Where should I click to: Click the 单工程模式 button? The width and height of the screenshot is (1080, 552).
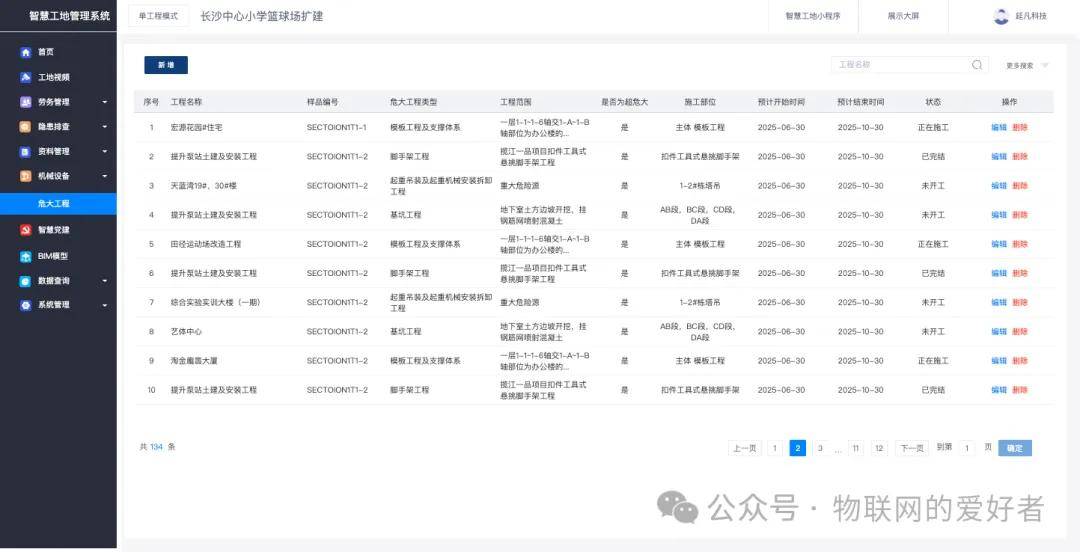(x=158, y=16)
